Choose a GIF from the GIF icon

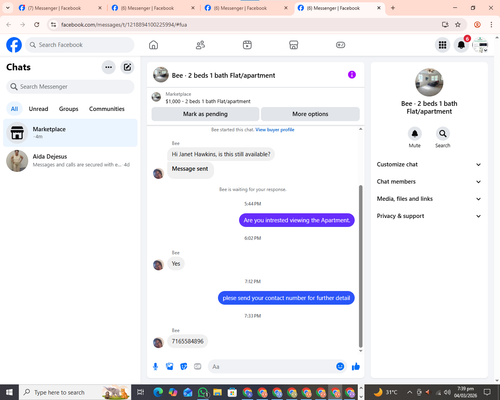(x=198, y=367)
